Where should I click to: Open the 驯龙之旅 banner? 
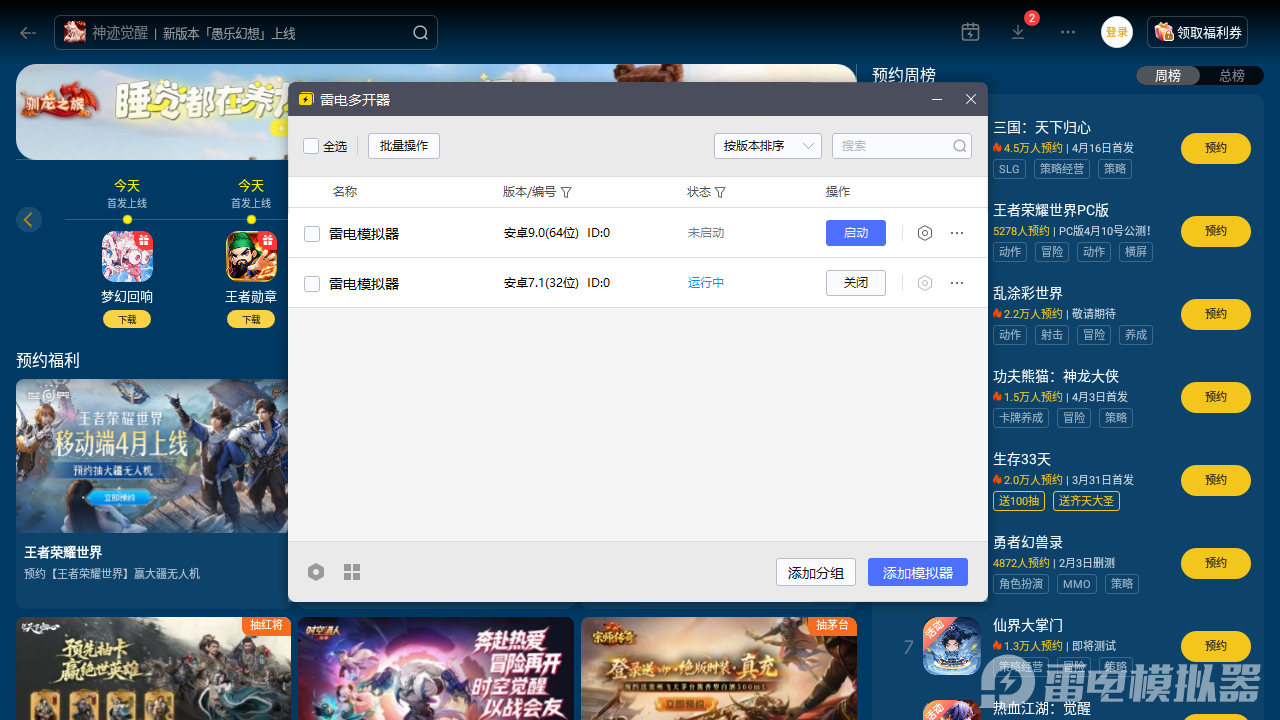pos(152,112)
